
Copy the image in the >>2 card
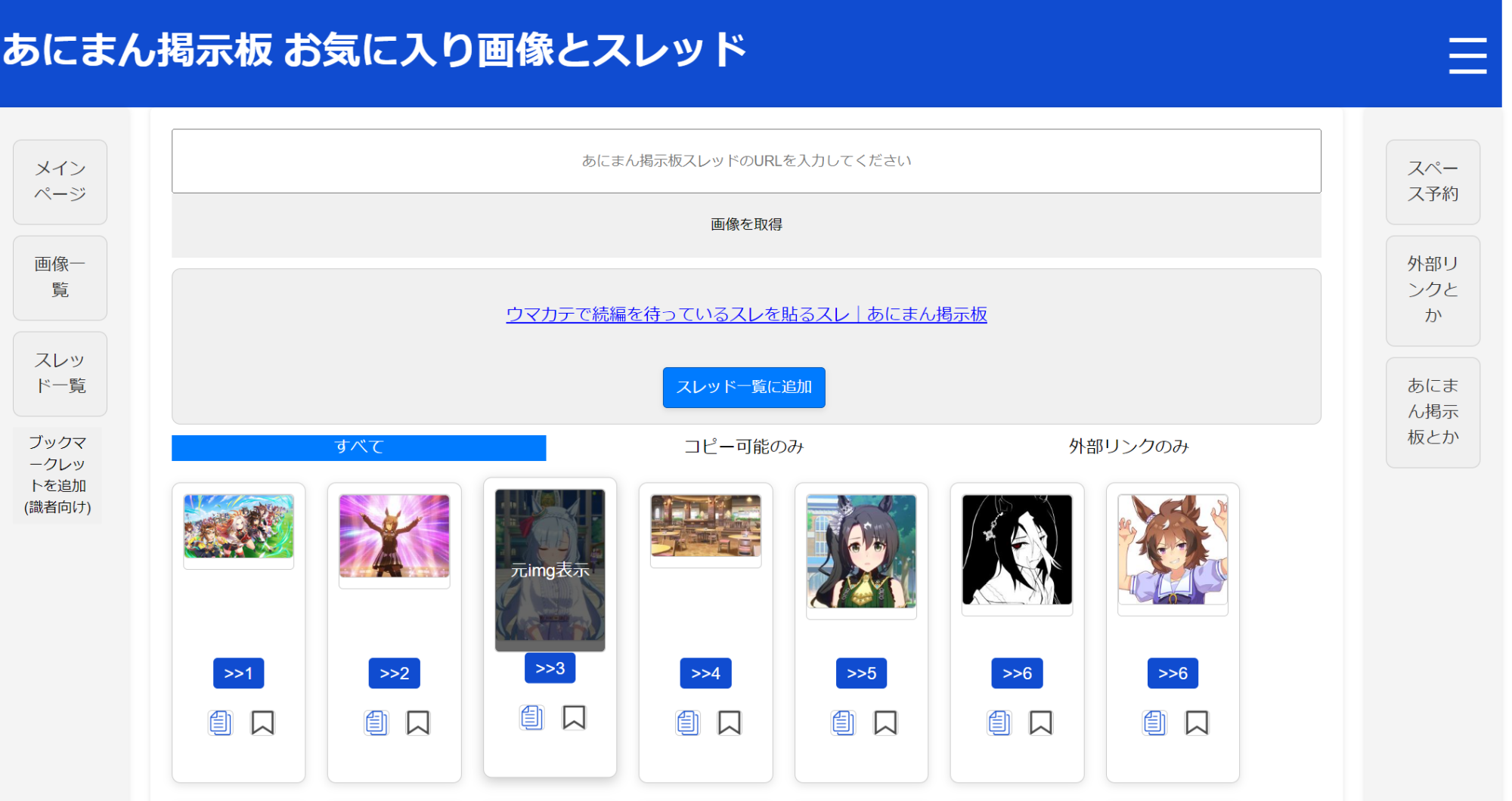pos(376,723)
